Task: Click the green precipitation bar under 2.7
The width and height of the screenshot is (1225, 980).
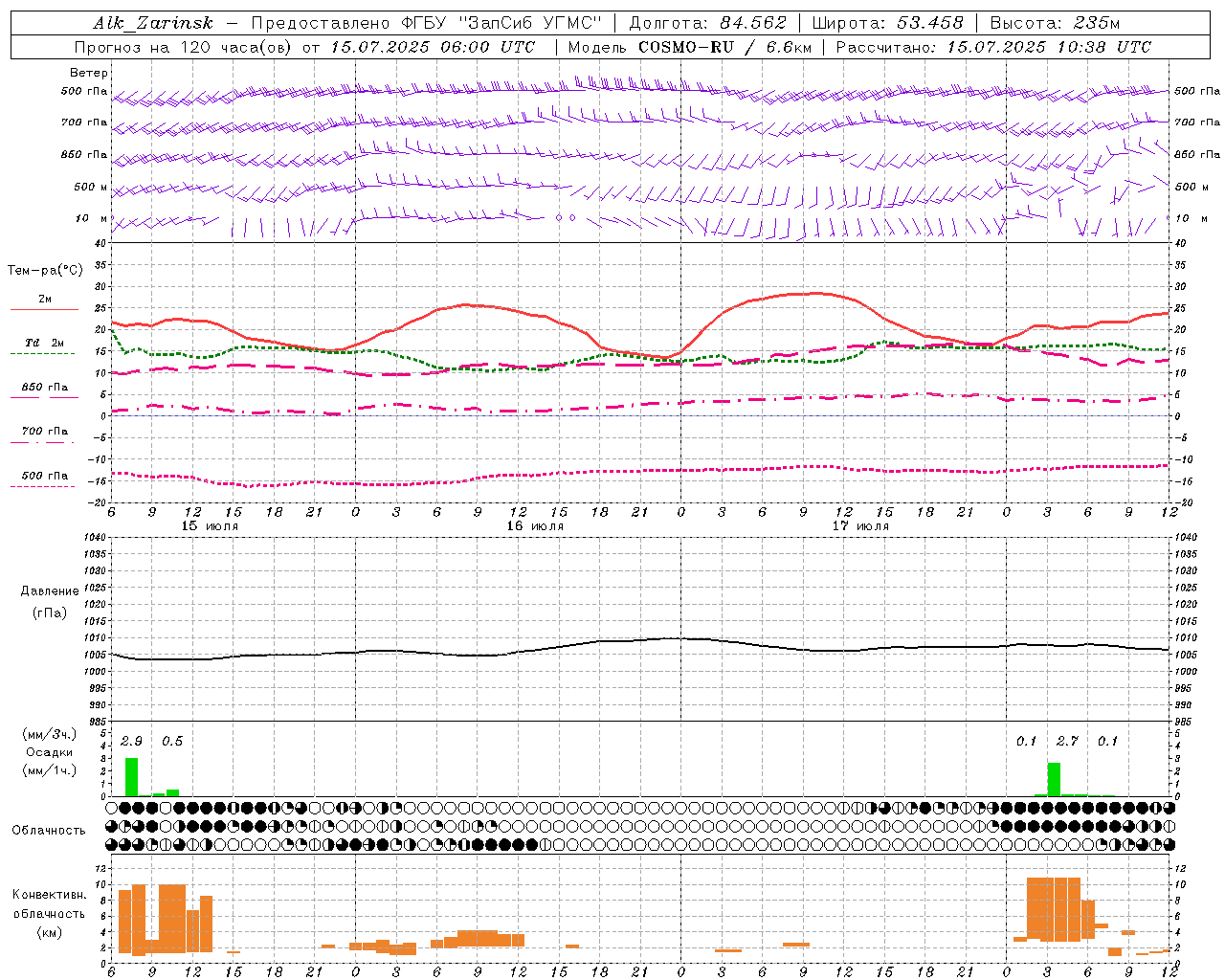Action: (1054, 779)
